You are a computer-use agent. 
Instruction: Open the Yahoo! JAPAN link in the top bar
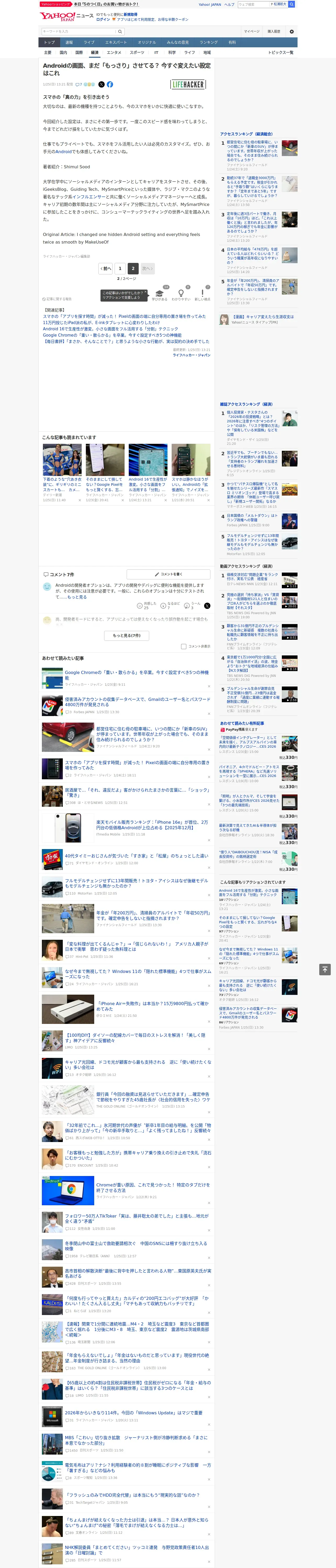click(210, 4)
